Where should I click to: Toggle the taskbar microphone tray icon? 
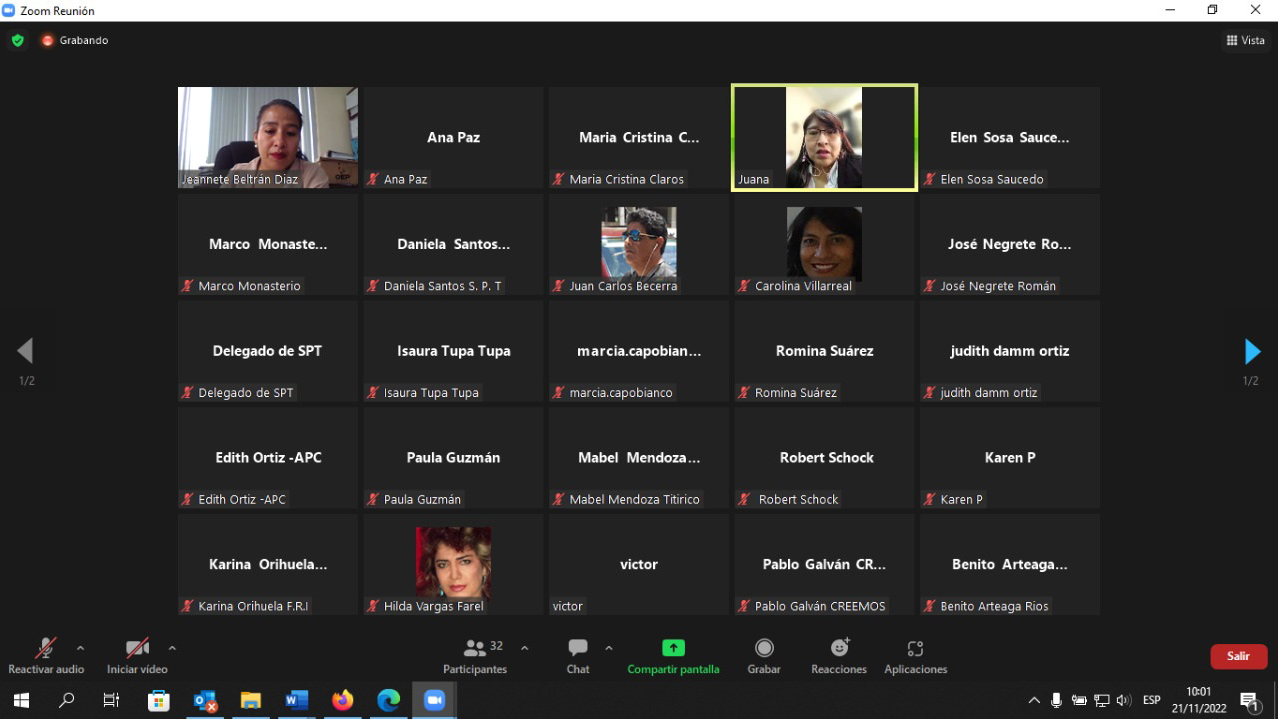[x=1056, y=700]
